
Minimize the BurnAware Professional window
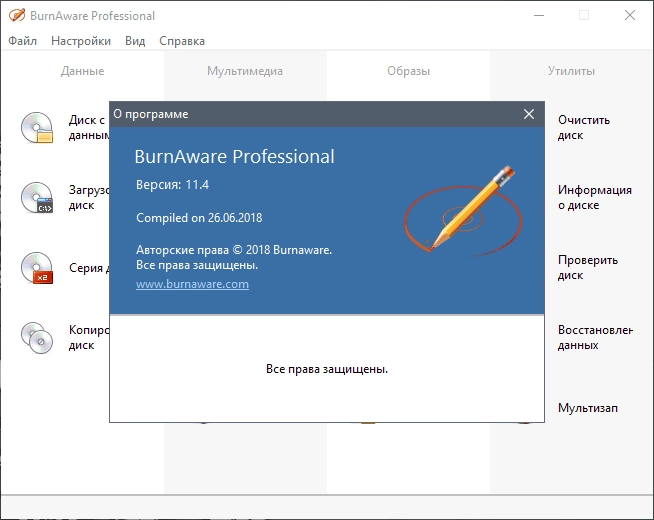(539, 15)
